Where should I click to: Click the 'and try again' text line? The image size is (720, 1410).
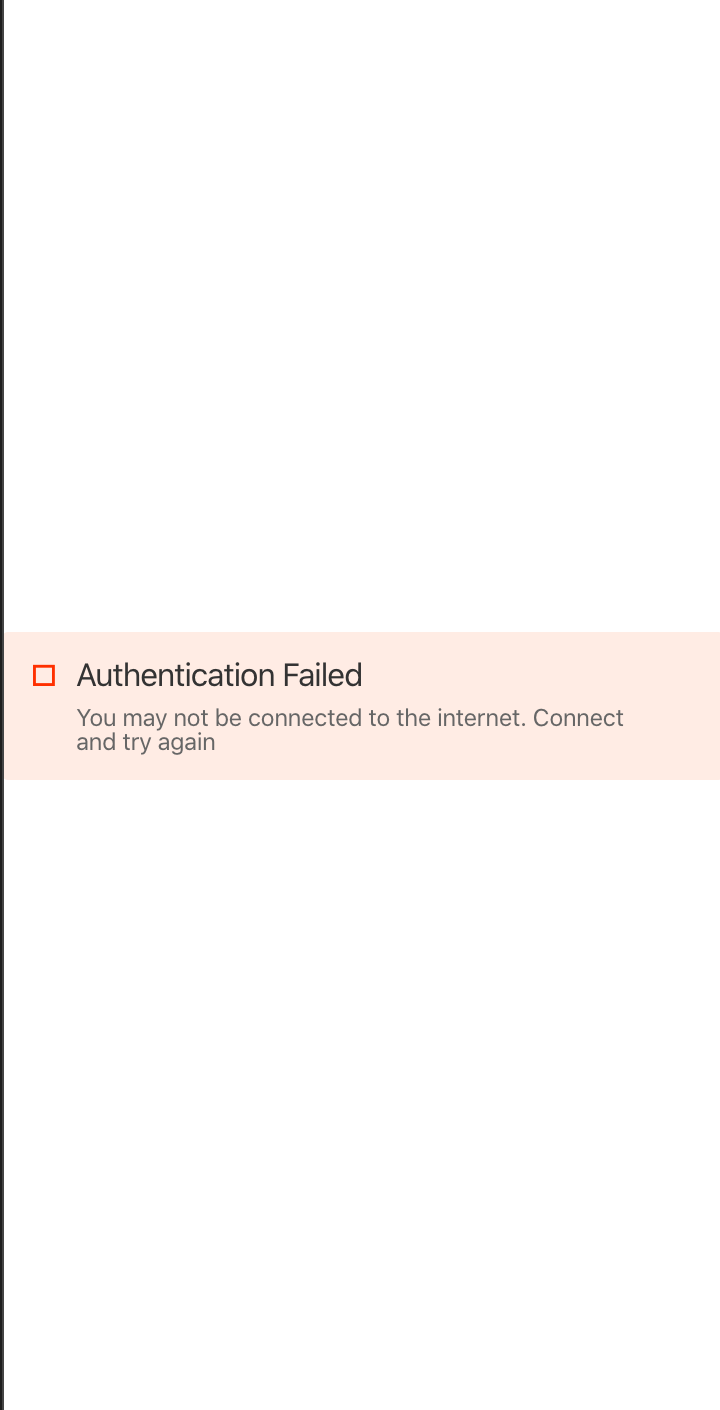(146, 742)
